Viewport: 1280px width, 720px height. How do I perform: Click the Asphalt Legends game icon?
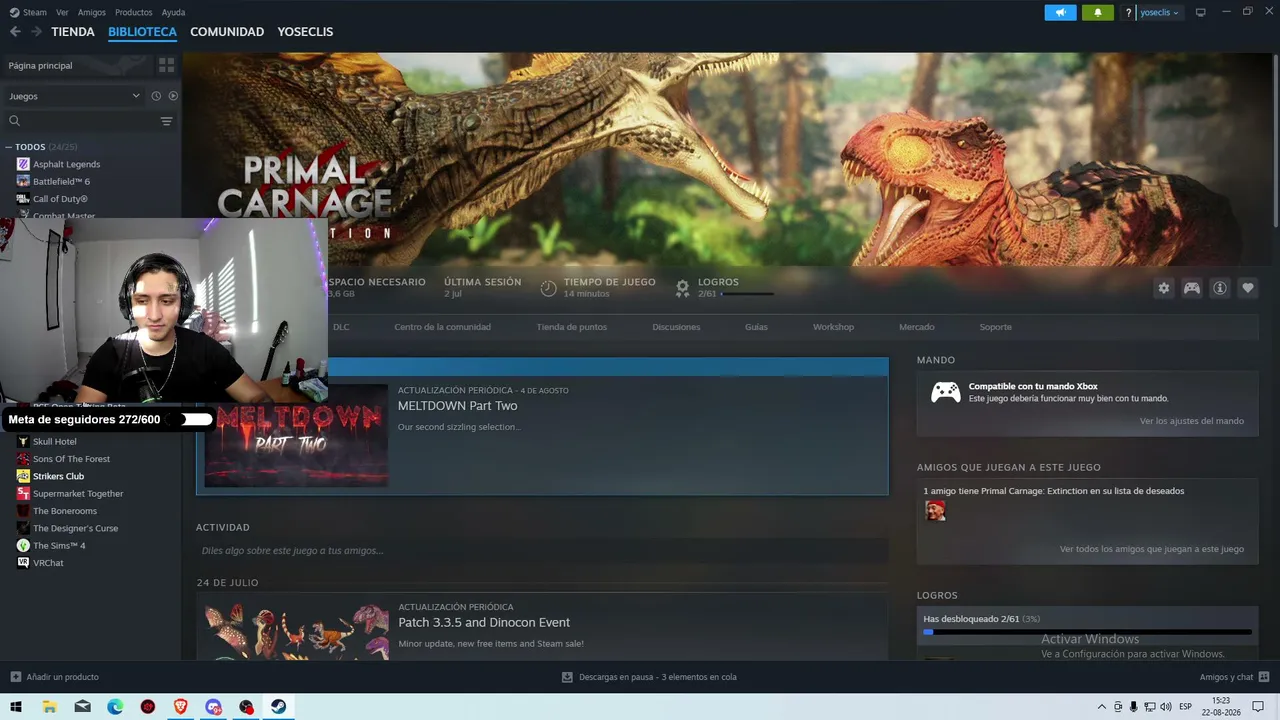click(x=23, y=164)
